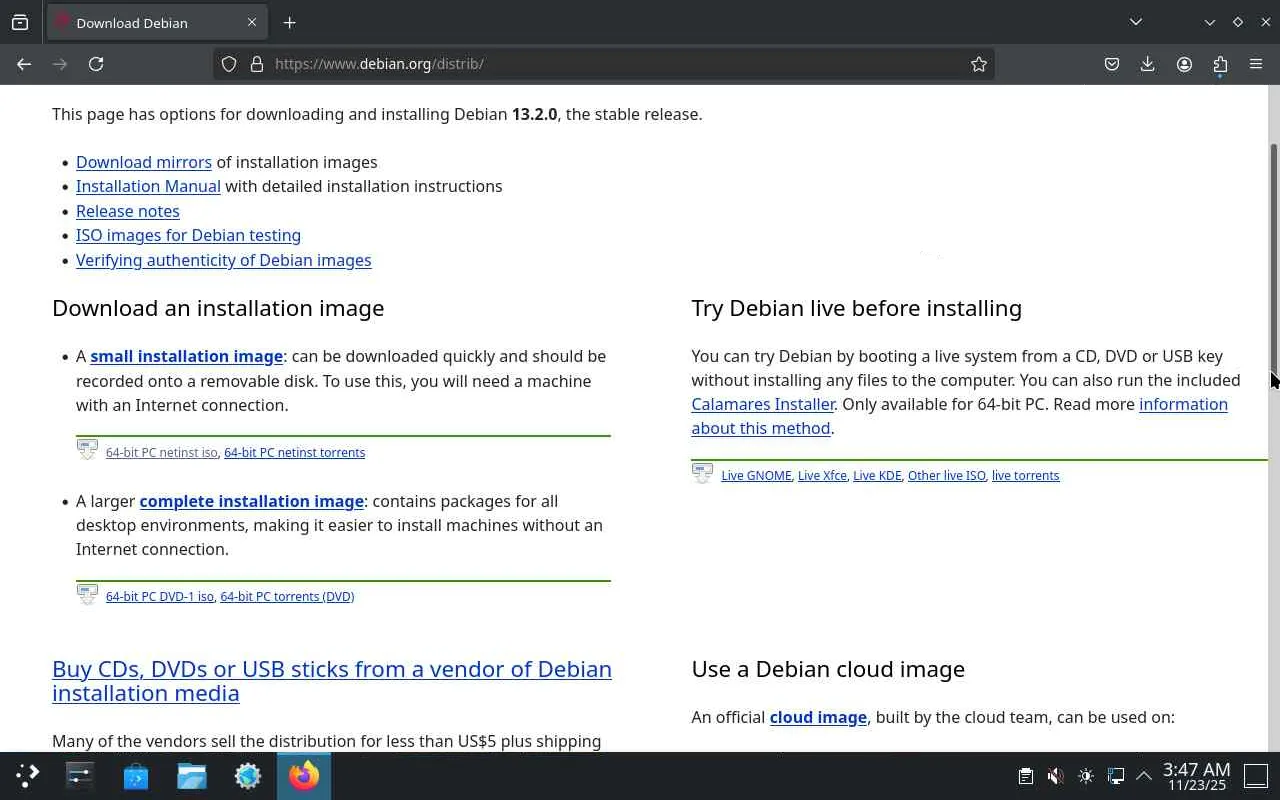Download the Live KDE image
Image resolution: width=1280 pixels, height=800 pixels.
tap(877, 476)
